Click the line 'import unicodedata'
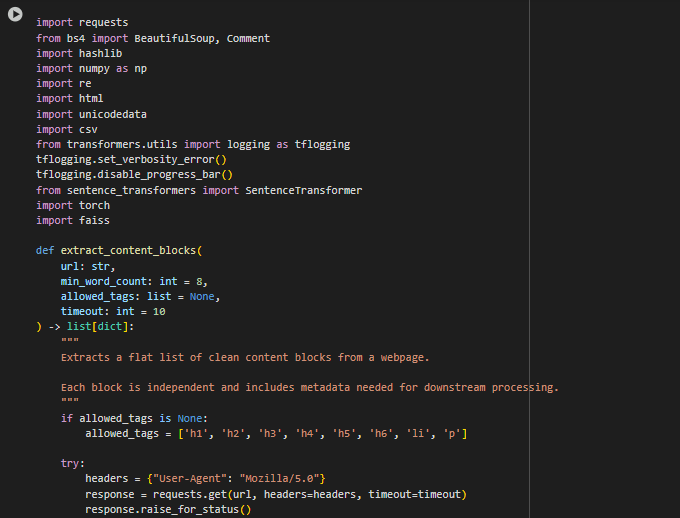This screenshot has width=680, height=518. [92, 115]
